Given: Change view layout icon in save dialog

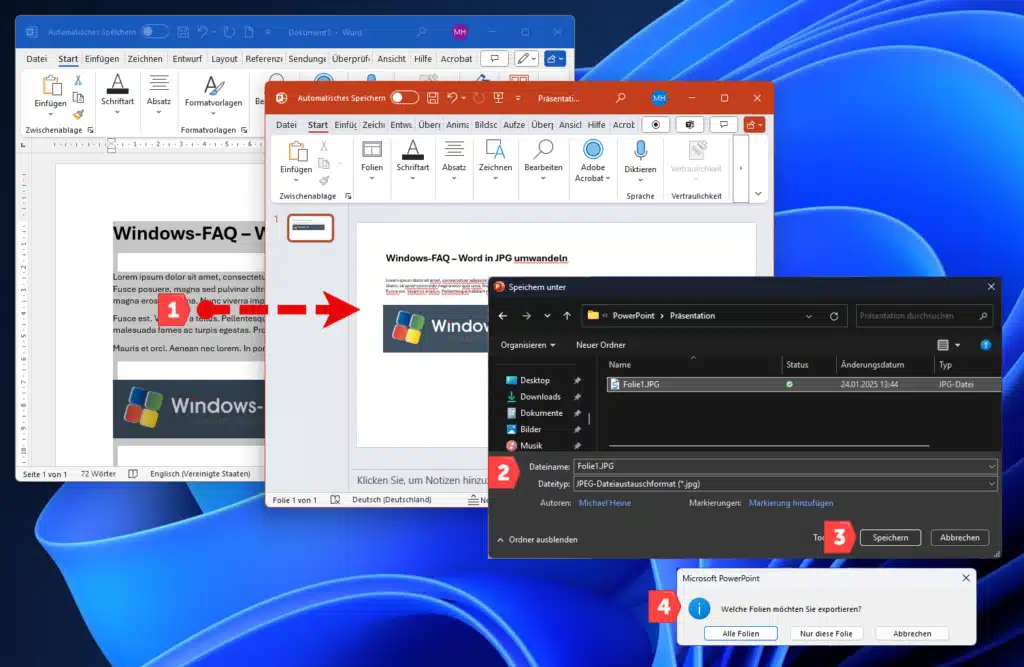Looking at the screenshot, I should pyautogui.click(x=943, y=345).
